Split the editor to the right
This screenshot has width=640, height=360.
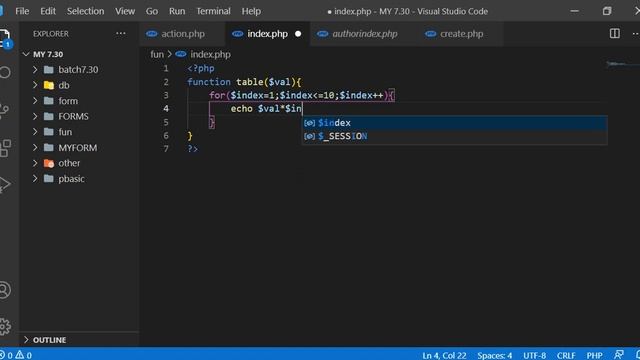pos(614,33)
